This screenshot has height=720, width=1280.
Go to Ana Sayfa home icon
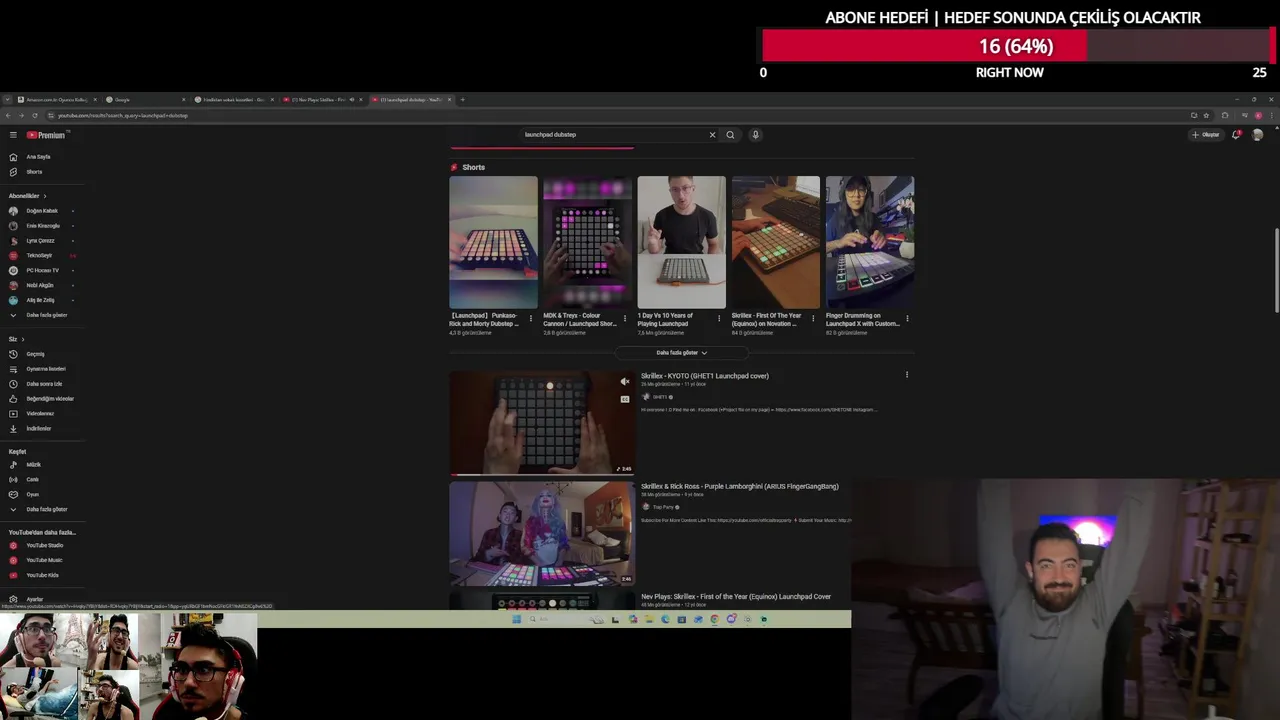13,157
